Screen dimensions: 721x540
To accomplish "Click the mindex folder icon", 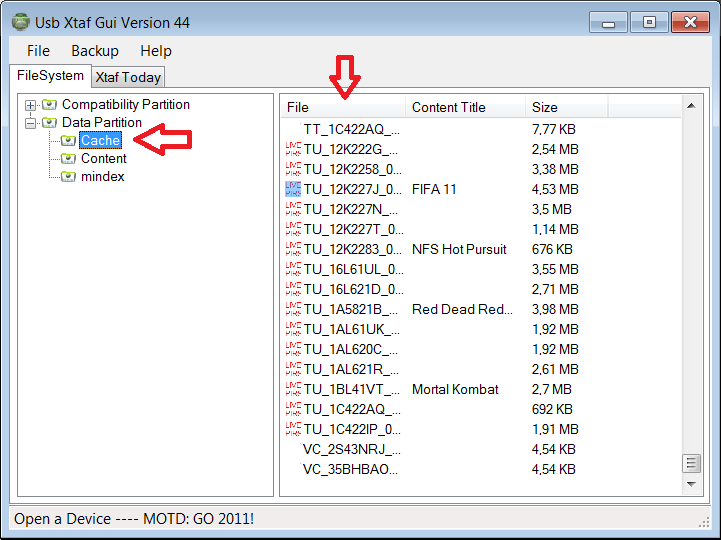I will pos(68,177).
